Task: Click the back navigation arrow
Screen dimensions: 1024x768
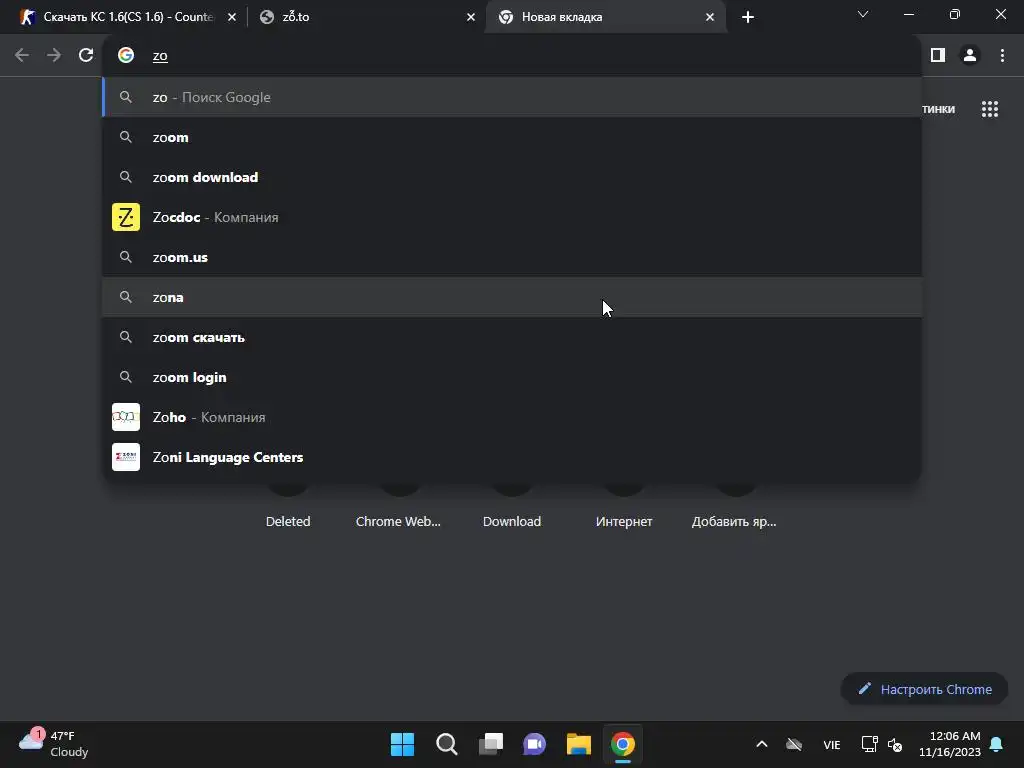Action: point(22,56)
